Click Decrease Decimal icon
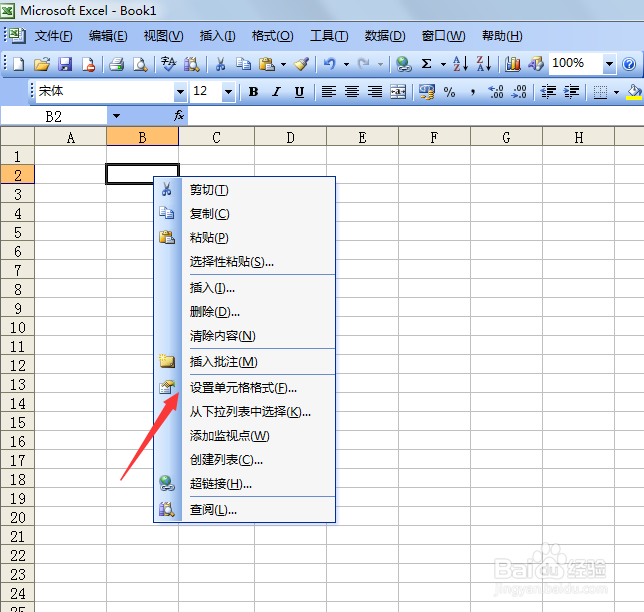The width and height of the screenshot is (644, 612). point(519,92)
